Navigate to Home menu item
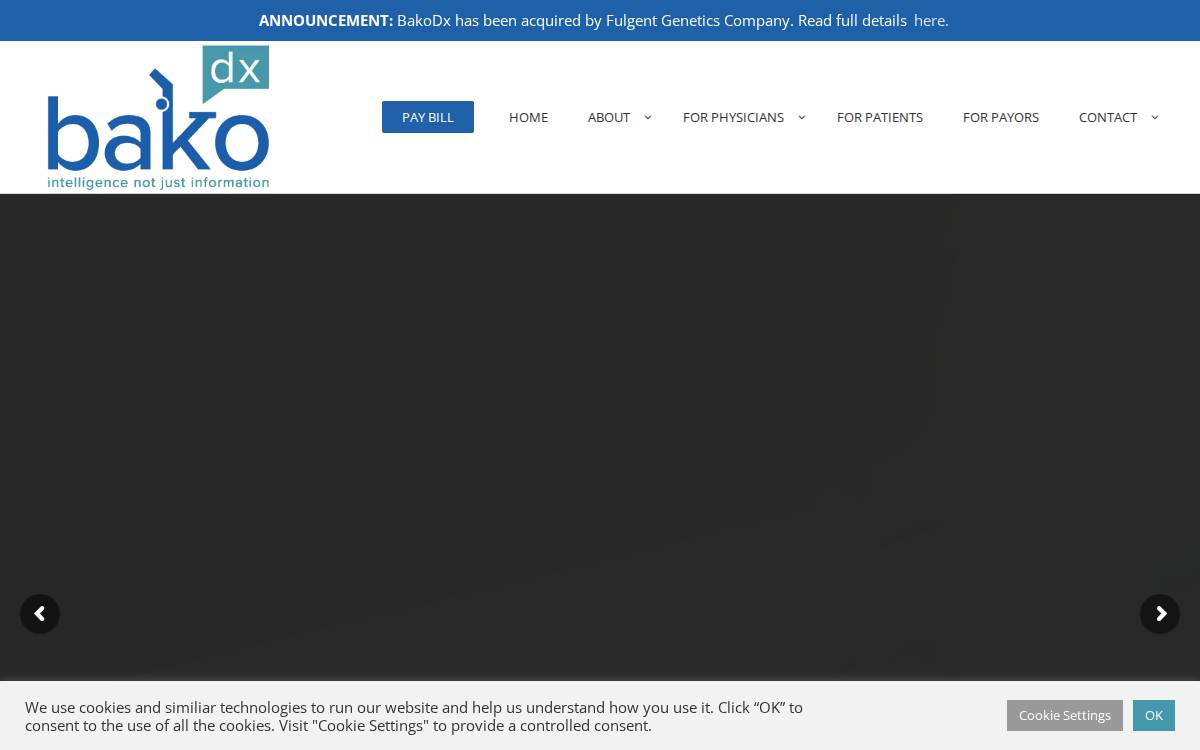1200x750 pixels. pyautogui.click(x=528, y=117)
